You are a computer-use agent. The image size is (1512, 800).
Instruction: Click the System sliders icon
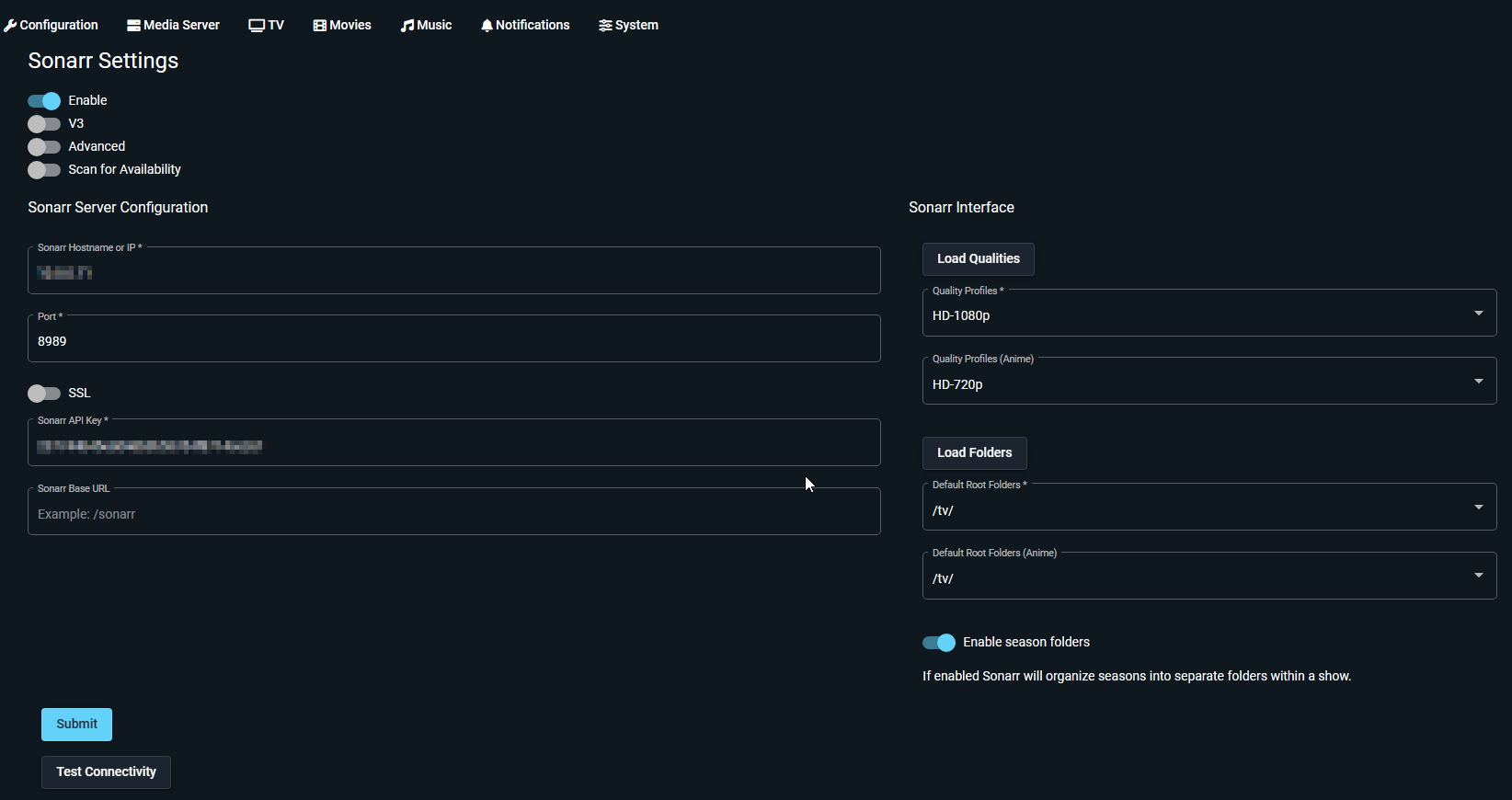pyautogui.click(x=605, y=26)
